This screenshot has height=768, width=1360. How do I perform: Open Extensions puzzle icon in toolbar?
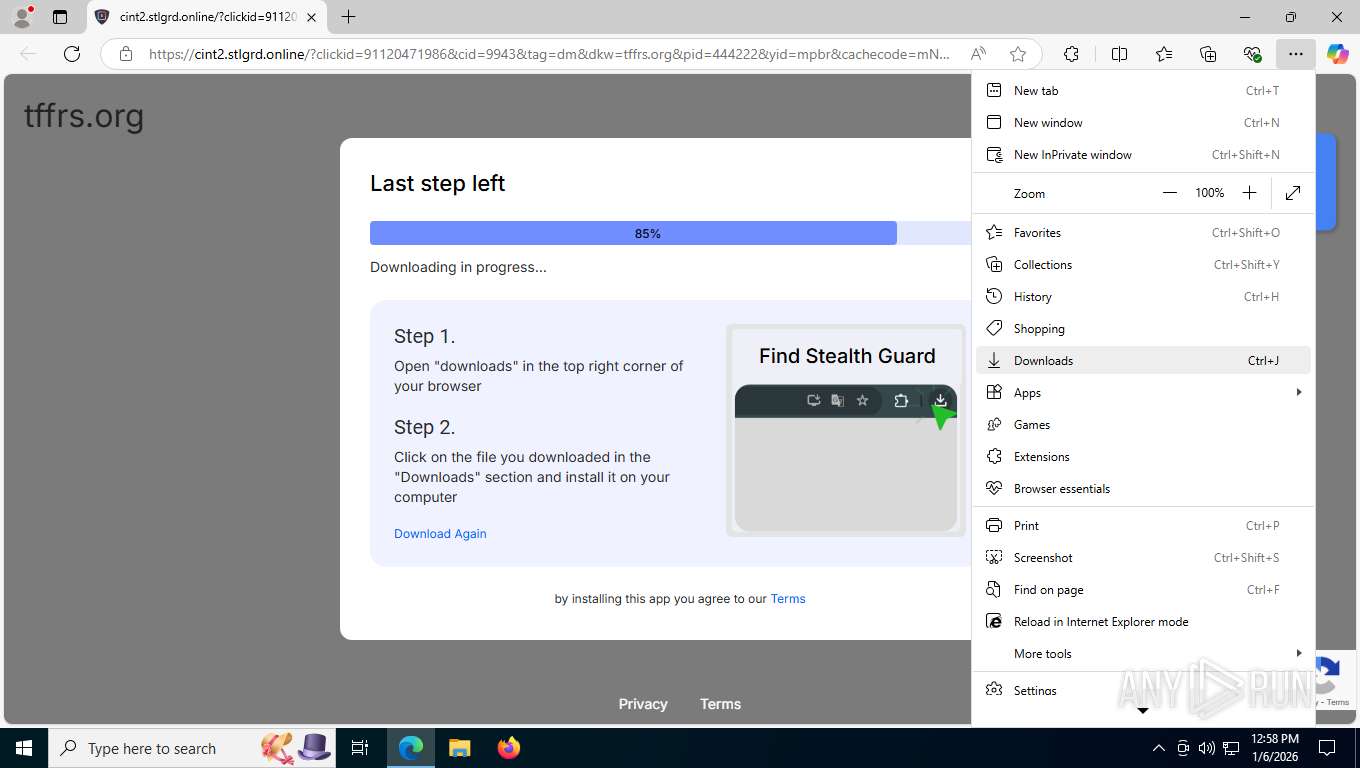coord(1071,54)
